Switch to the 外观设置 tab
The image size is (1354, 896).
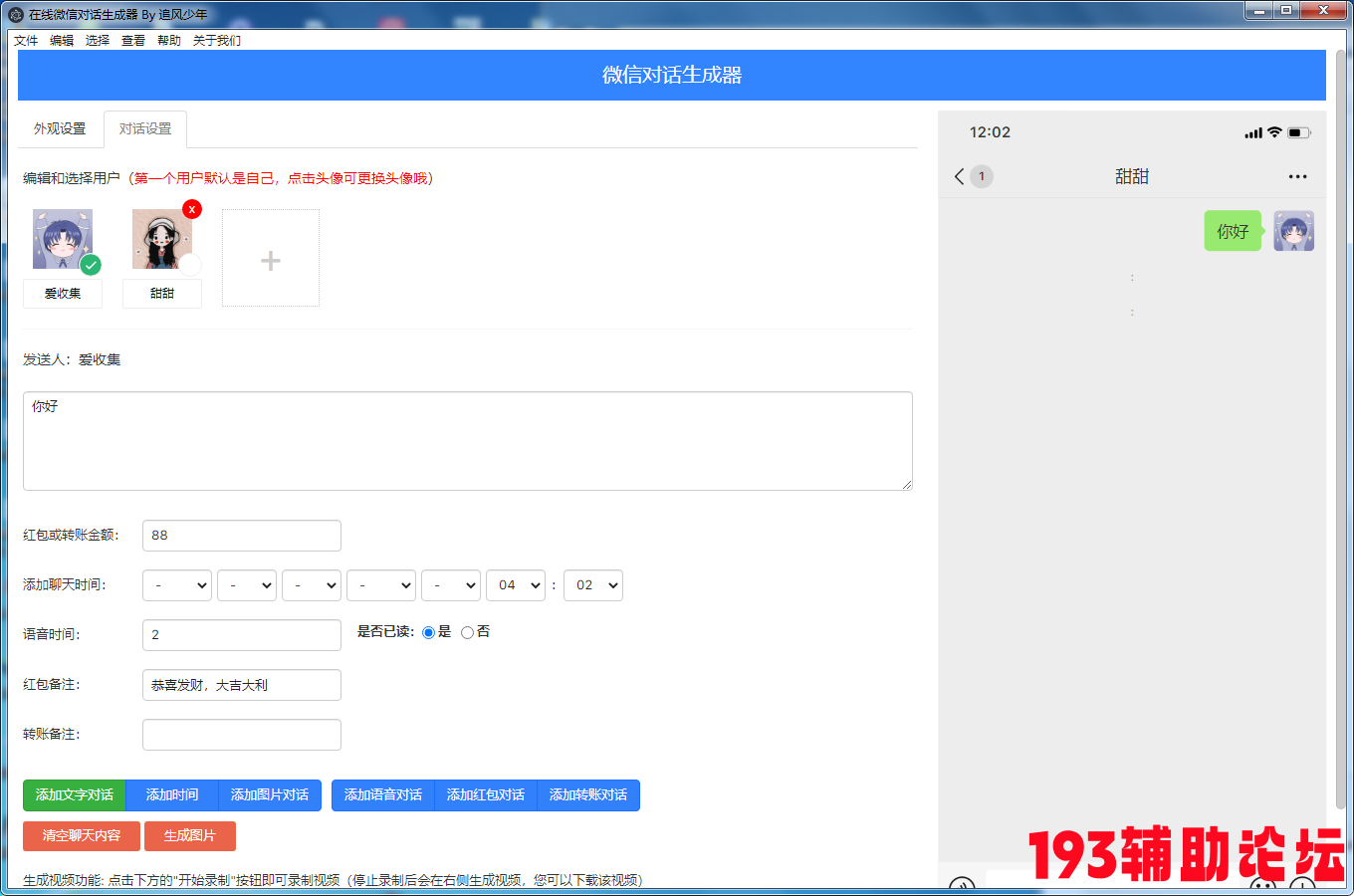pyautogui.click(x=60, y=128)
